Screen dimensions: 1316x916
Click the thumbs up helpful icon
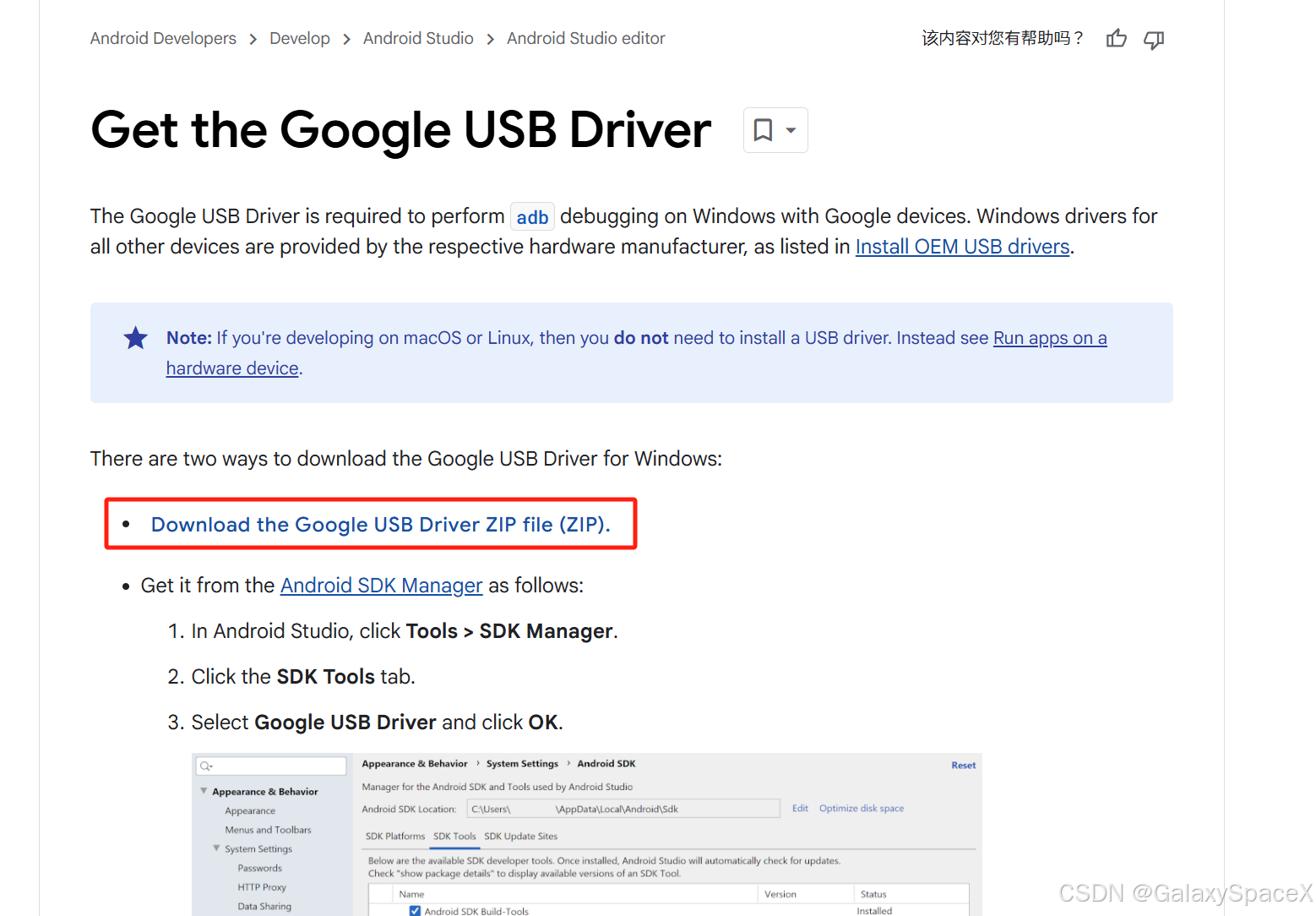pos(1116,38)
